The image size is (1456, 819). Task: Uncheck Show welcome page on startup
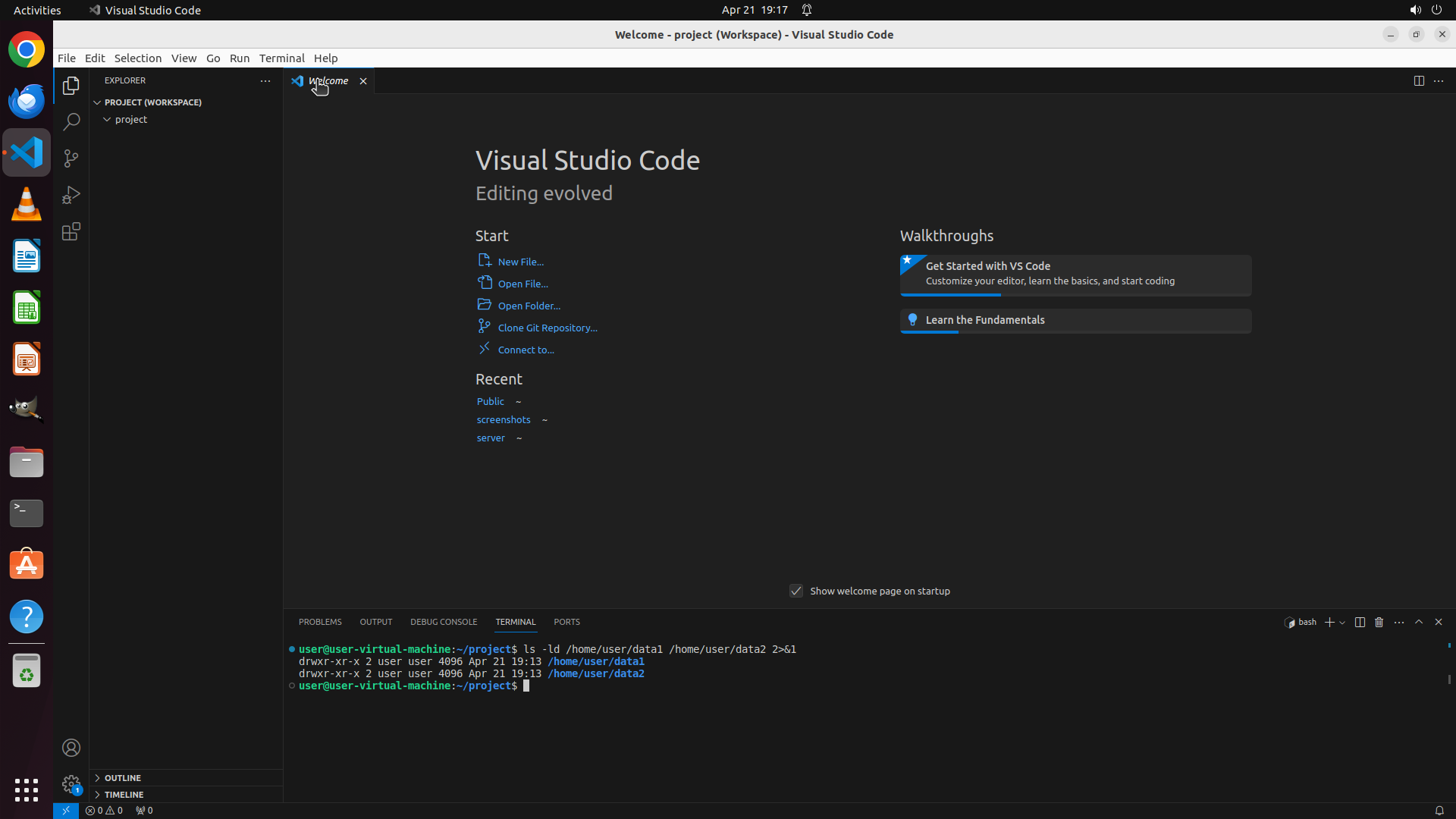(796, 591)
